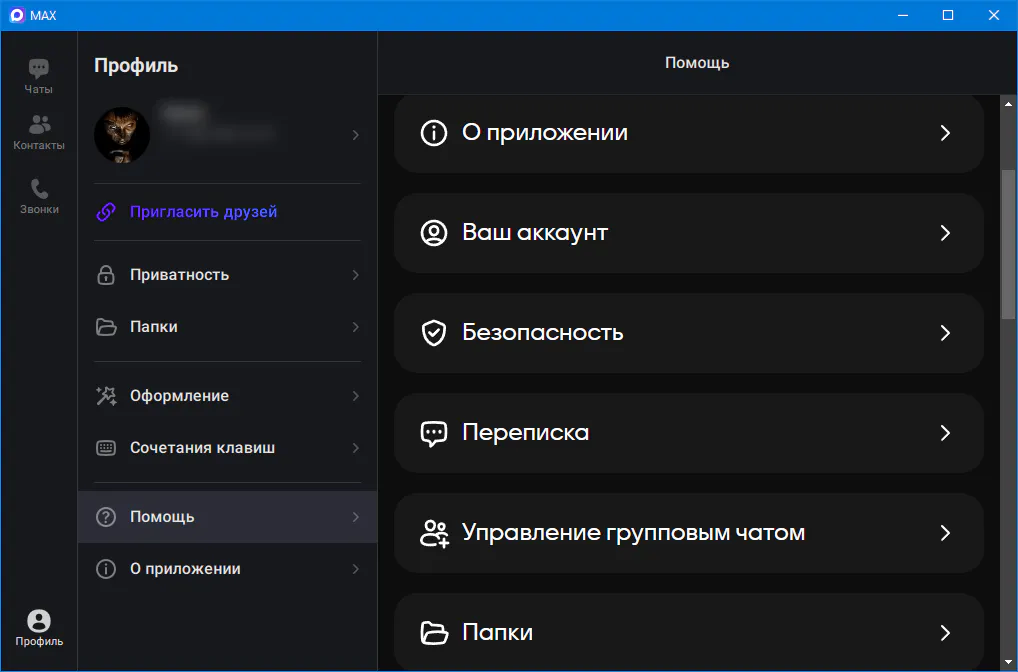The height and width of the screenshot is (672, 1018).
Task: Click the speech bubble Переписка icon
Action: coord(433,433)
